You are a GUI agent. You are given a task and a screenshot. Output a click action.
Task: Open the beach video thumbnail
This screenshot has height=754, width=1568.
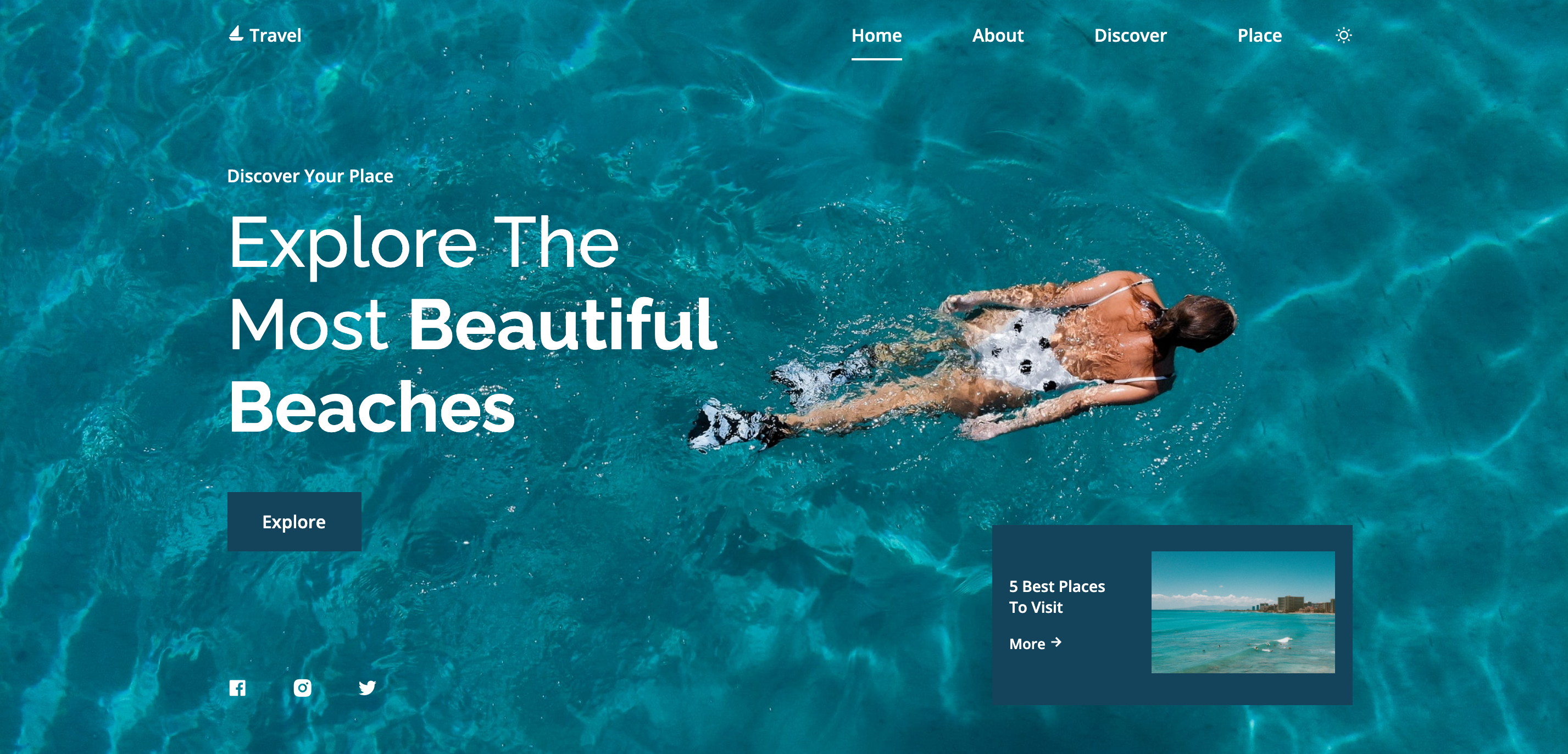[1243, 612]
